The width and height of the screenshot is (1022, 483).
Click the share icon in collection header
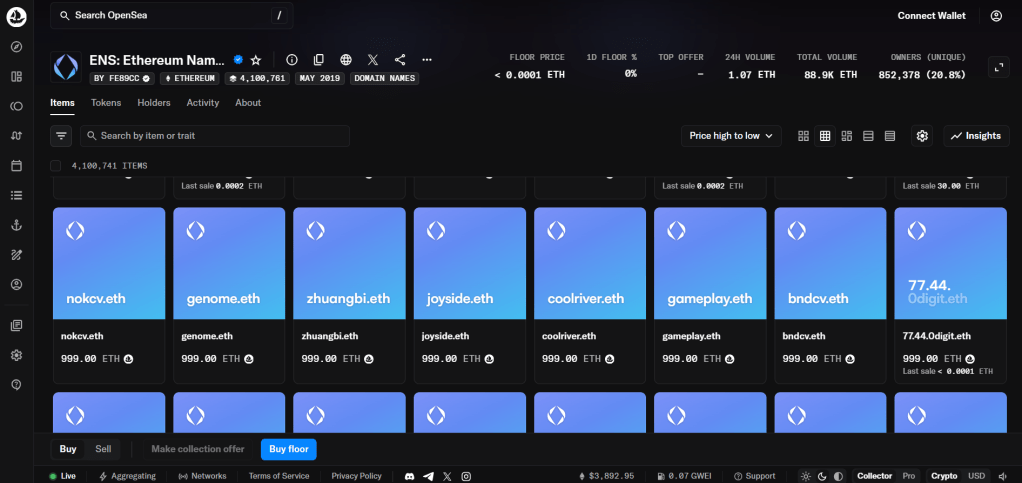click(x=400, y=60)
